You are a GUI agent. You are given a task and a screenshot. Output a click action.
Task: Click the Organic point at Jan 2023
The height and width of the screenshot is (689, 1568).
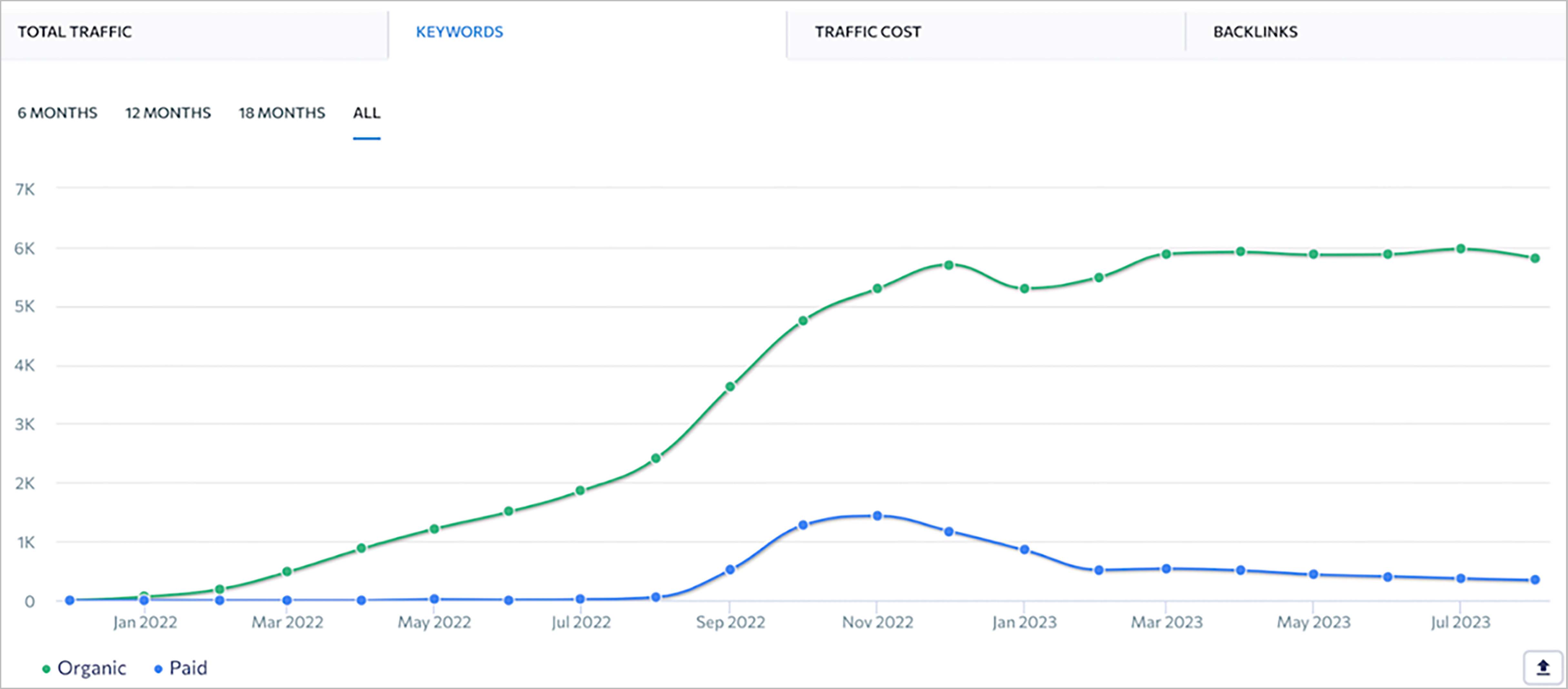point(1024,289)
